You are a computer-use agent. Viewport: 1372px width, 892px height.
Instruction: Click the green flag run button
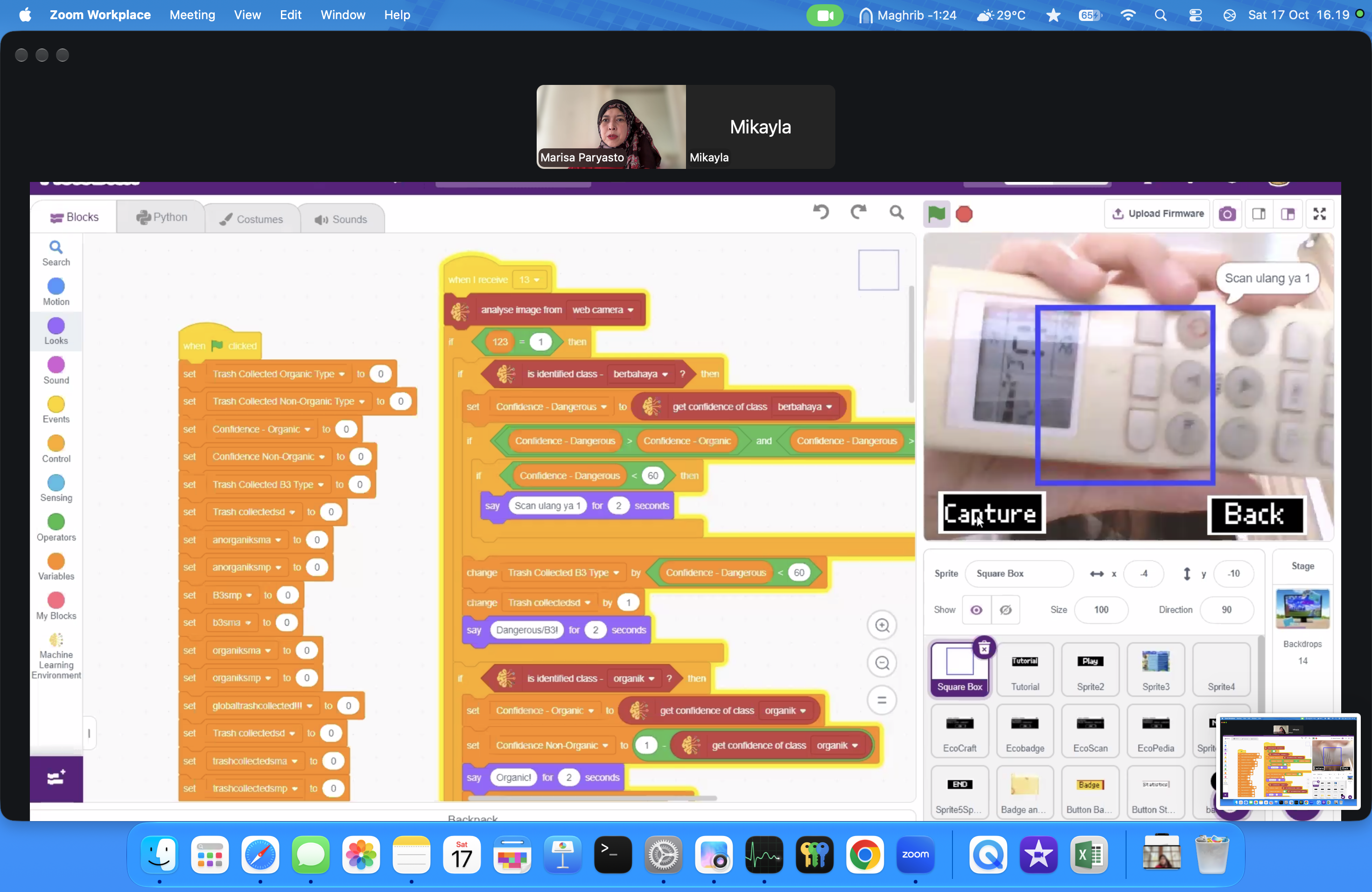(936, 214)
